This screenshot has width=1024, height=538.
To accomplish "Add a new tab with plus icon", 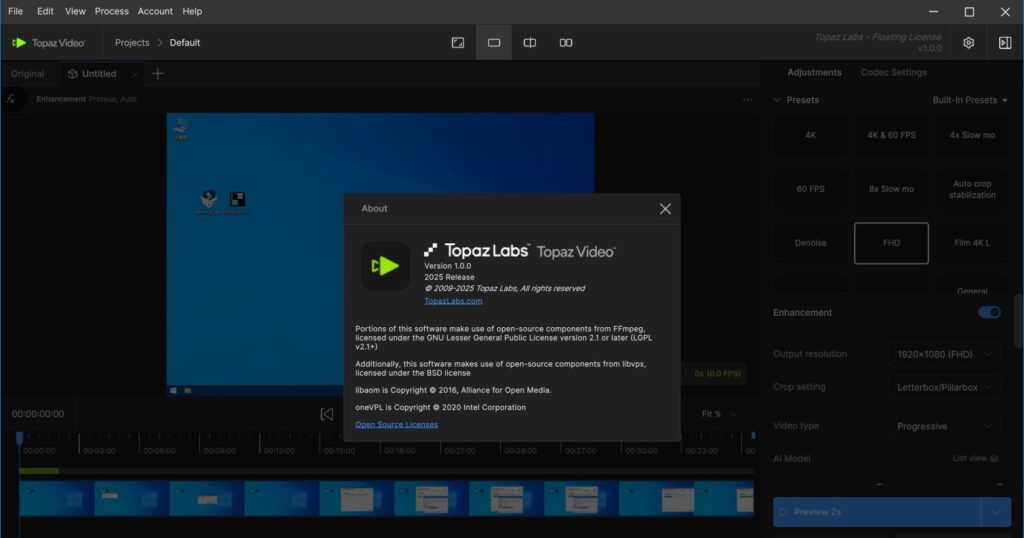I will [x=157, y=74].
